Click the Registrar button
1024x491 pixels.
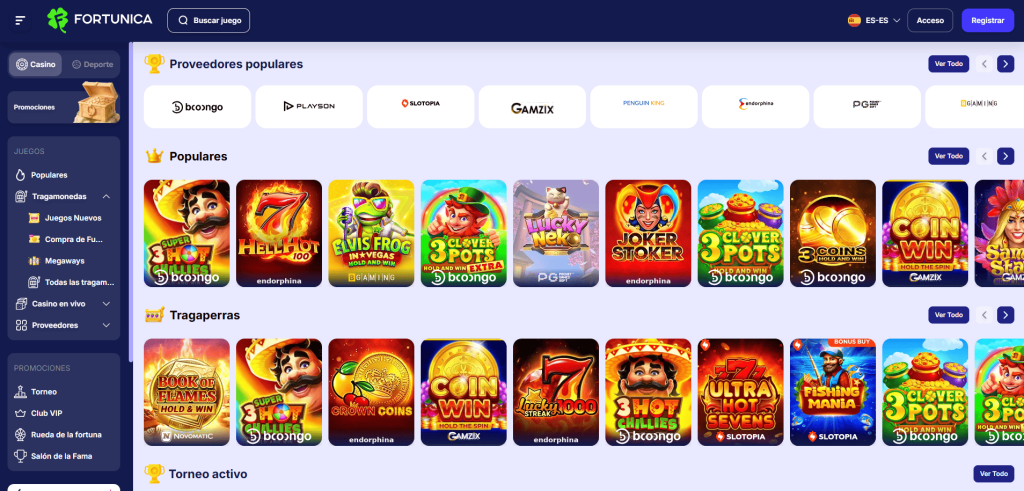pos(987,20)
